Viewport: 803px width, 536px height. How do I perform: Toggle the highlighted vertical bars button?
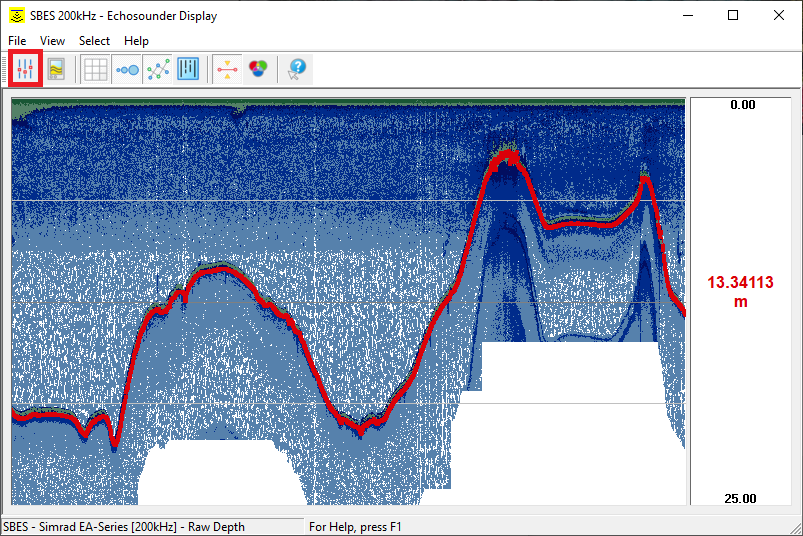[x=188, y=70]
